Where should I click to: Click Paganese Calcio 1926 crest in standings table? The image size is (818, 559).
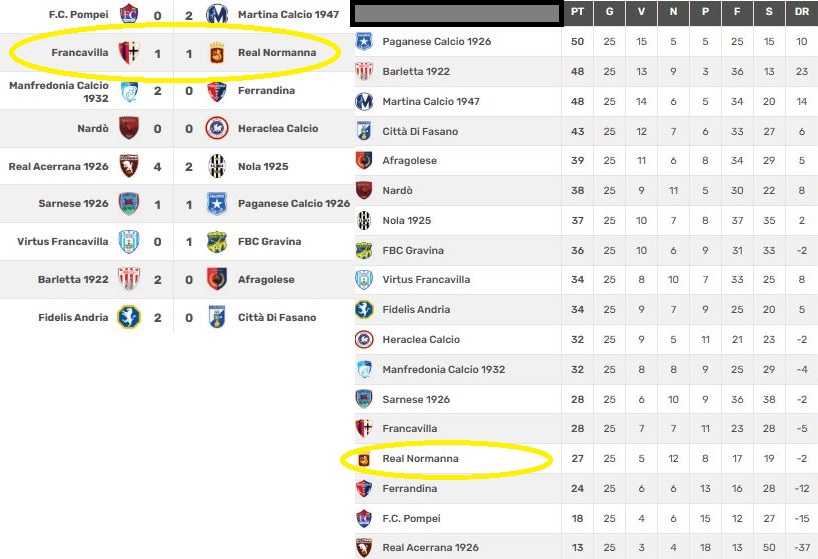(364, 42)
